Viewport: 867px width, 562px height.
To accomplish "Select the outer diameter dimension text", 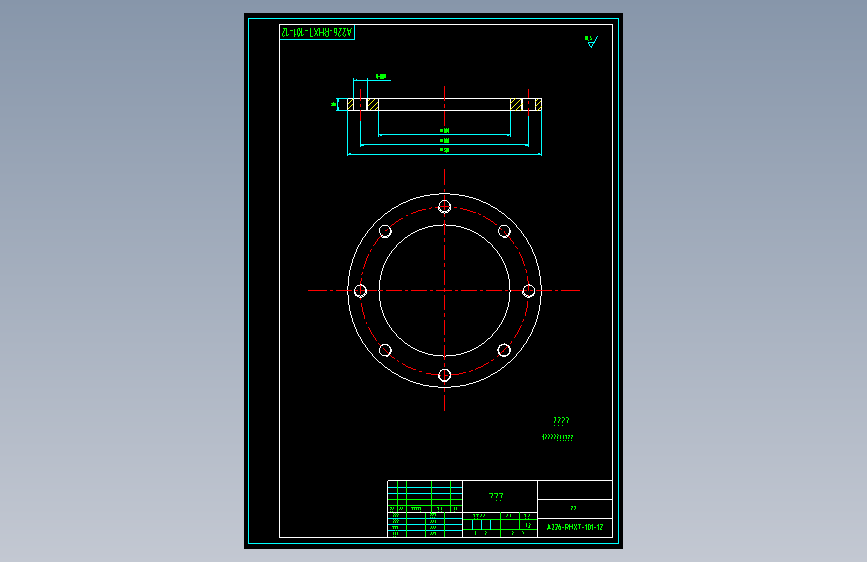I will tap(445, 150).
